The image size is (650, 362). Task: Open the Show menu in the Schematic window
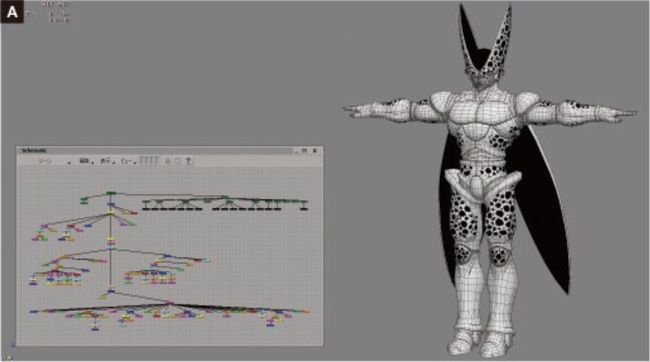point(107,161)
